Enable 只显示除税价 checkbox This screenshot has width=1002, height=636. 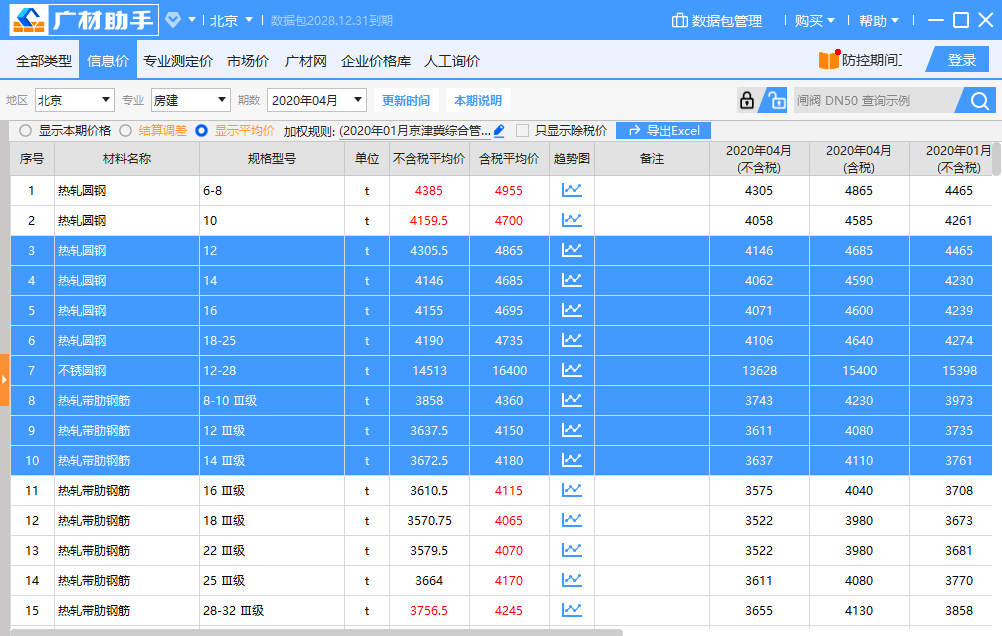(522, 130)
